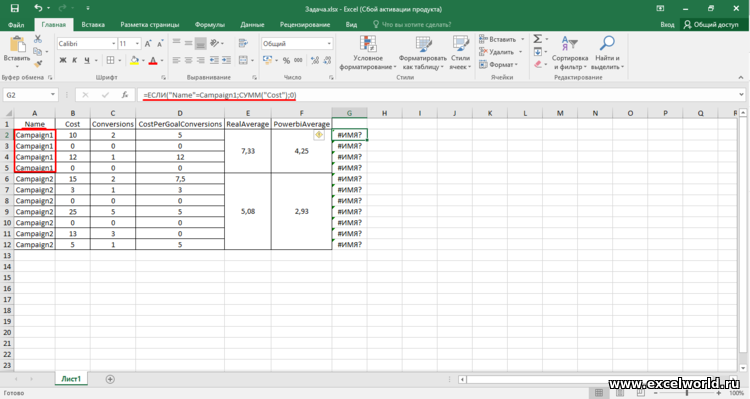The height and width of the screenshot is (399, 750).
Task: Switch to the Рецензирование tab
Action: [x=305, y=24]
